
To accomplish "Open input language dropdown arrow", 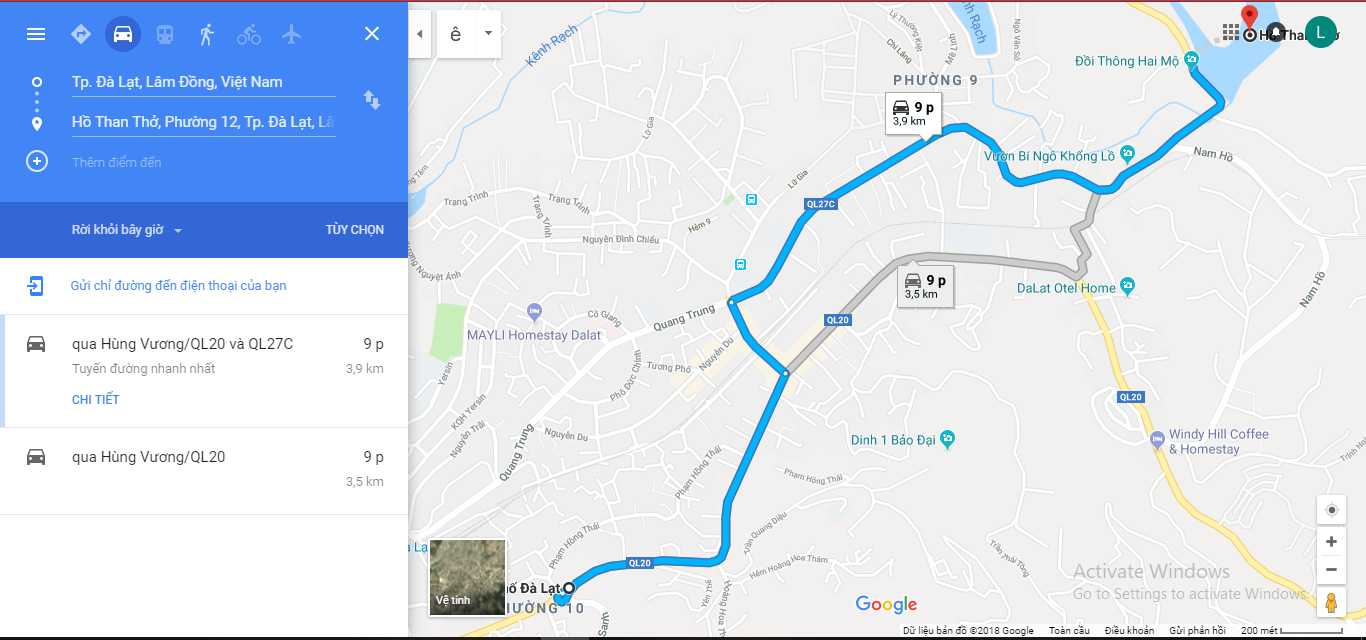I will 488,33.
